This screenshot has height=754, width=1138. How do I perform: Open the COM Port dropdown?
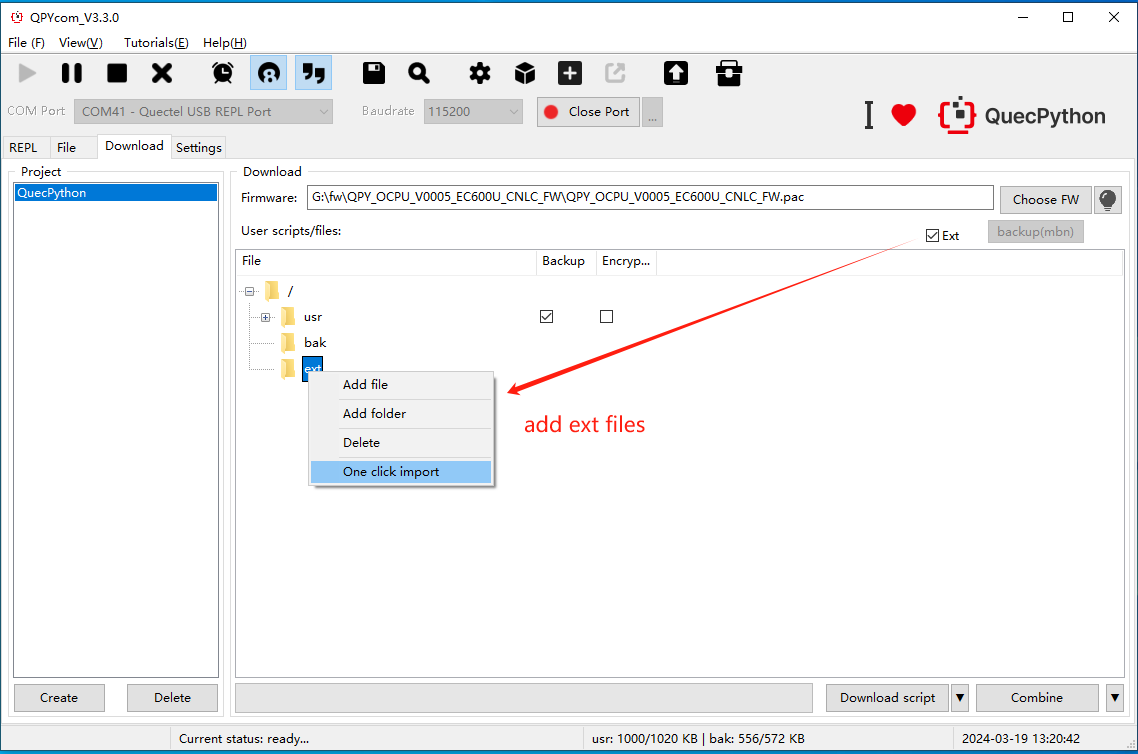point(203,112)
